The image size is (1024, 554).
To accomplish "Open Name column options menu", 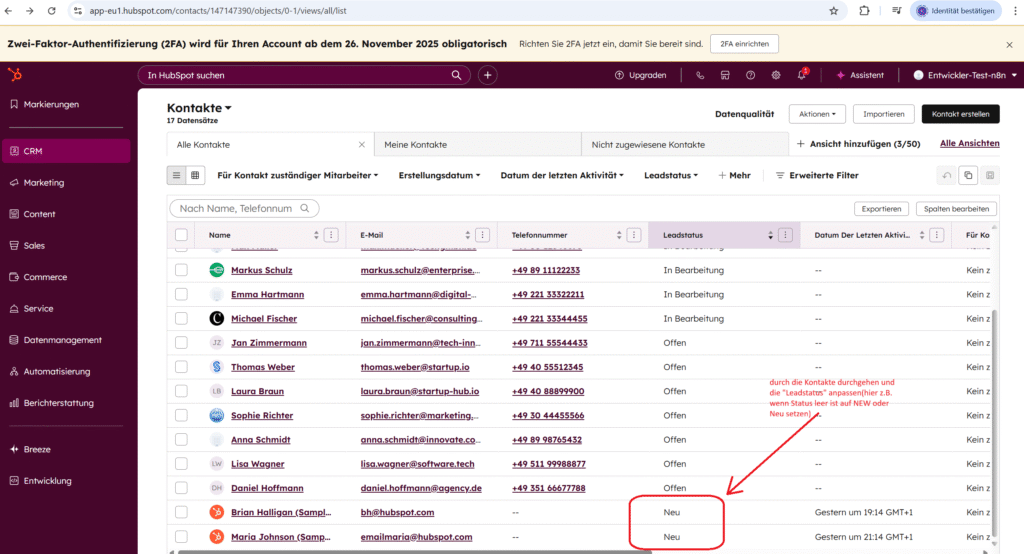I will 331,235.
